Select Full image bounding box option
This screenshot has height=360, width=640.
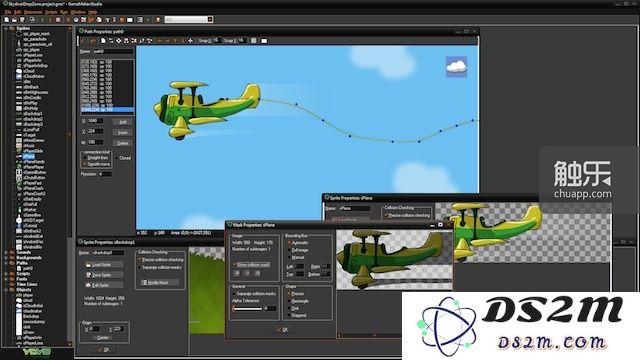click(x=298, y=250)
